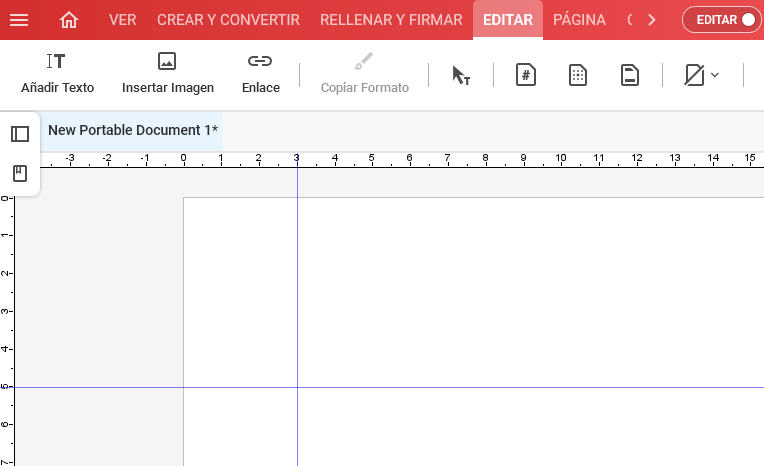
Task: Click the crossed-out page icon
Action: [694, 75]
